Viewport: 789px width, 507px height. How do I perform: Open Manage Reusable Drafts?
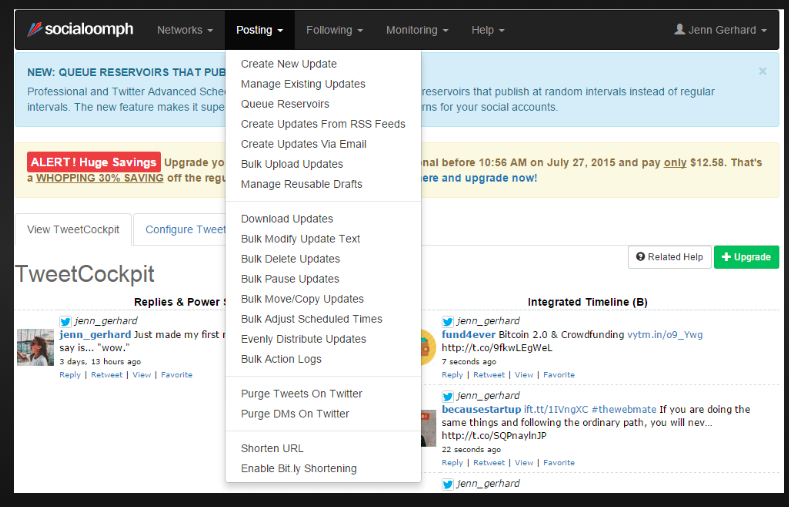(301, 185)
